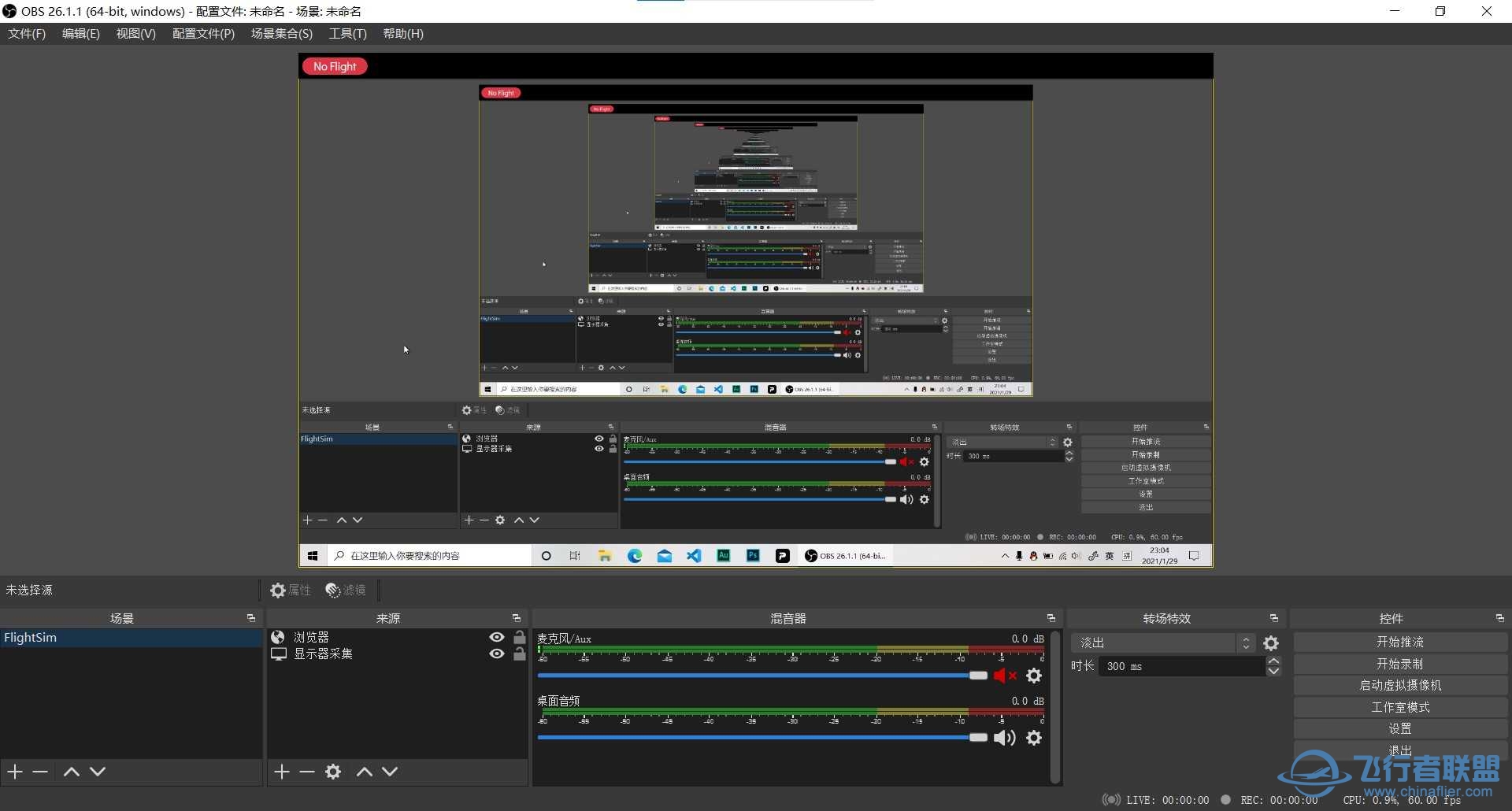Toggle lock on 显示器采集 source

click(x=519, y=654)
